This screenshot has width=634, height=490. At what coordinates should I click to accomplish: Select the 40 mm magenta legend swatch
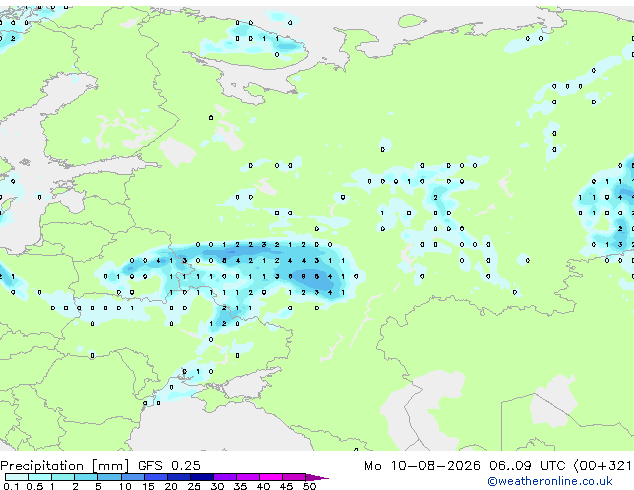click(271, 477)
